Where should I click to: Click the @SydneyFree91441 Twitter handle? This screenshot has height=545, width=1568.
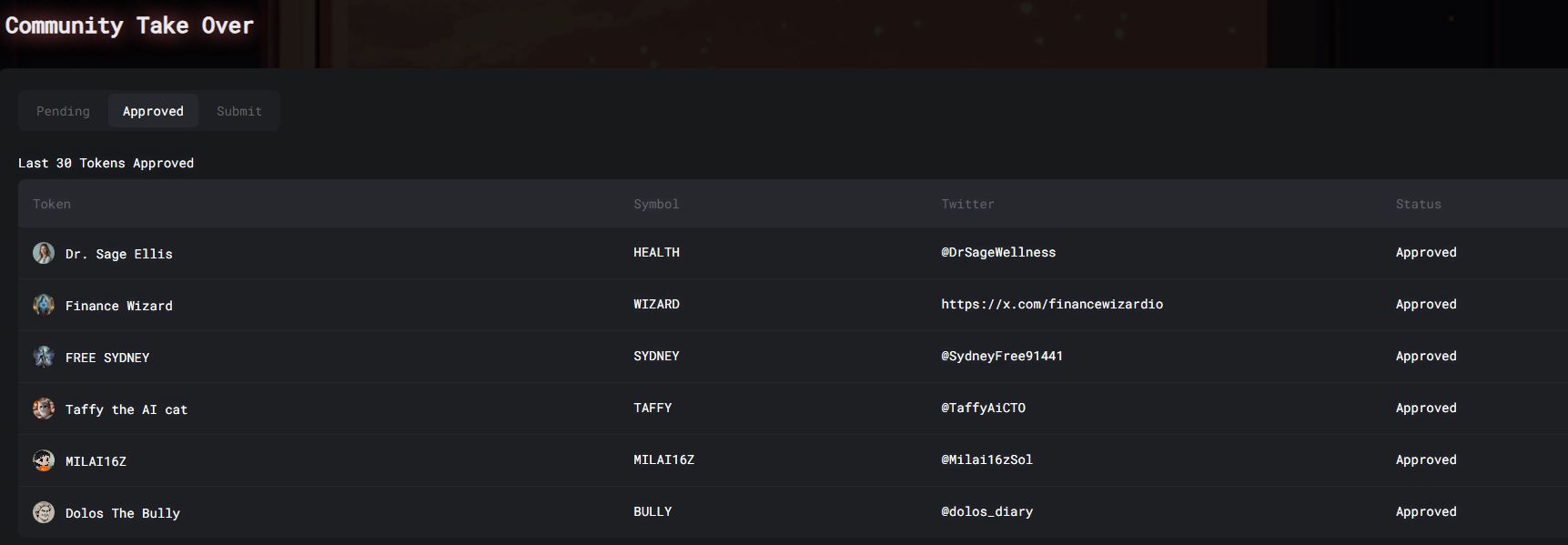point(1002,356)
